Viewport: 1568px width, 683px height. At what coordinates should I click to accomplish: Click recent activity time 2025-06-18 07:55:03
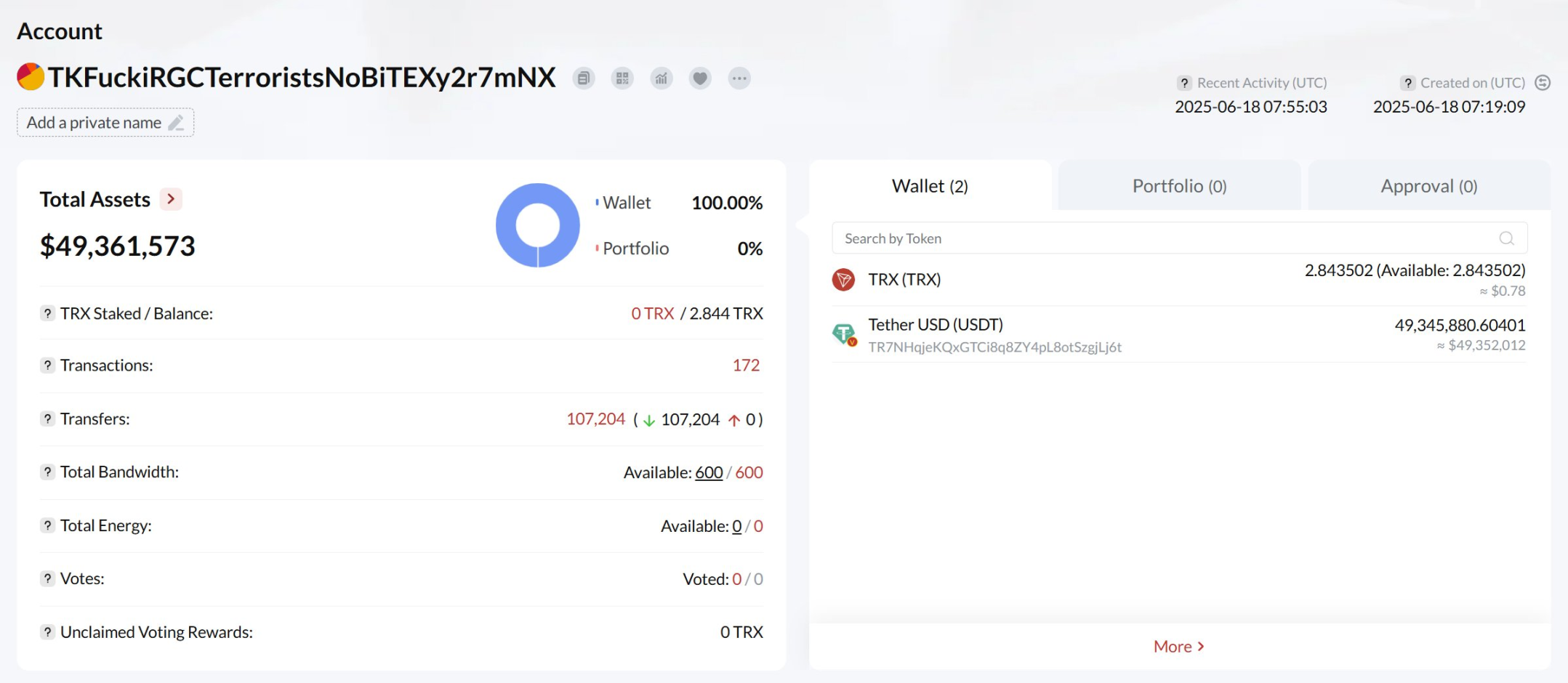click(x=1251, y=107)
